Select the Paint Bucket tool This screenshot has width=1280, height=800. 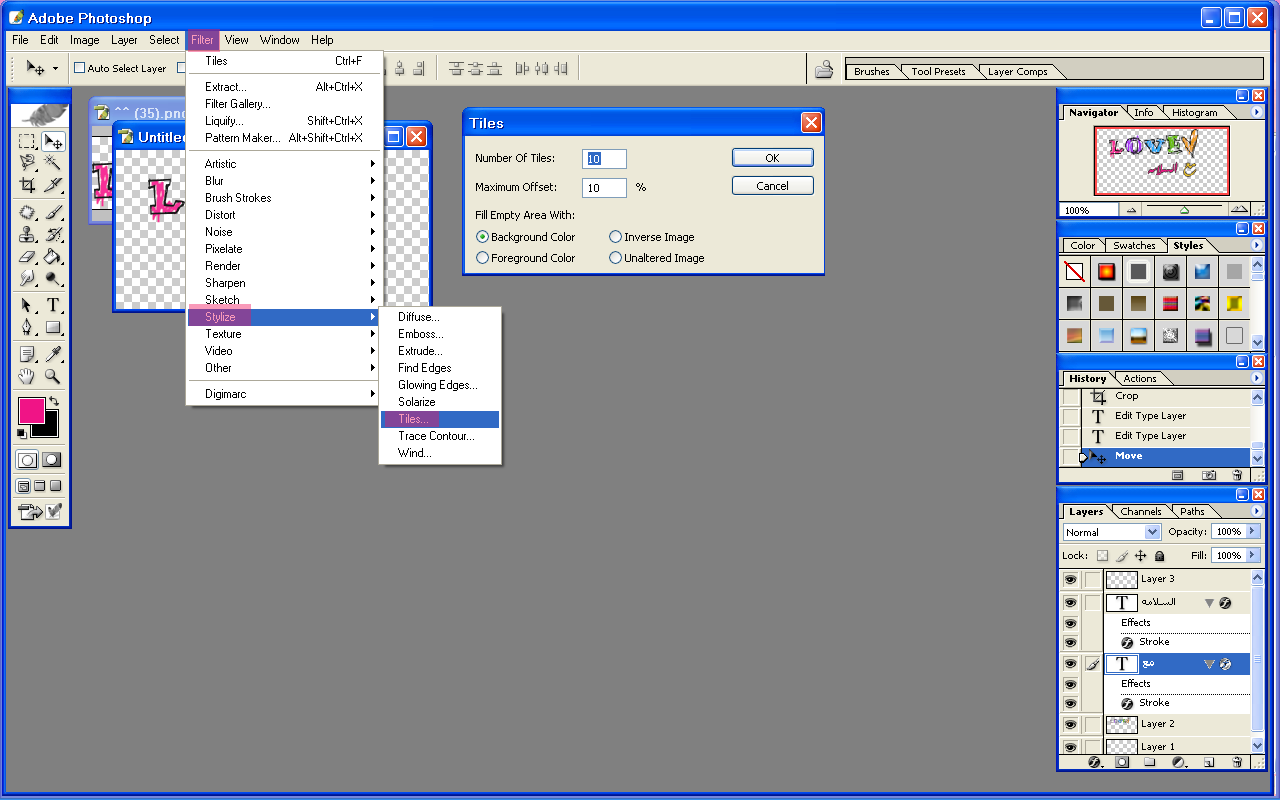point(53,257)
